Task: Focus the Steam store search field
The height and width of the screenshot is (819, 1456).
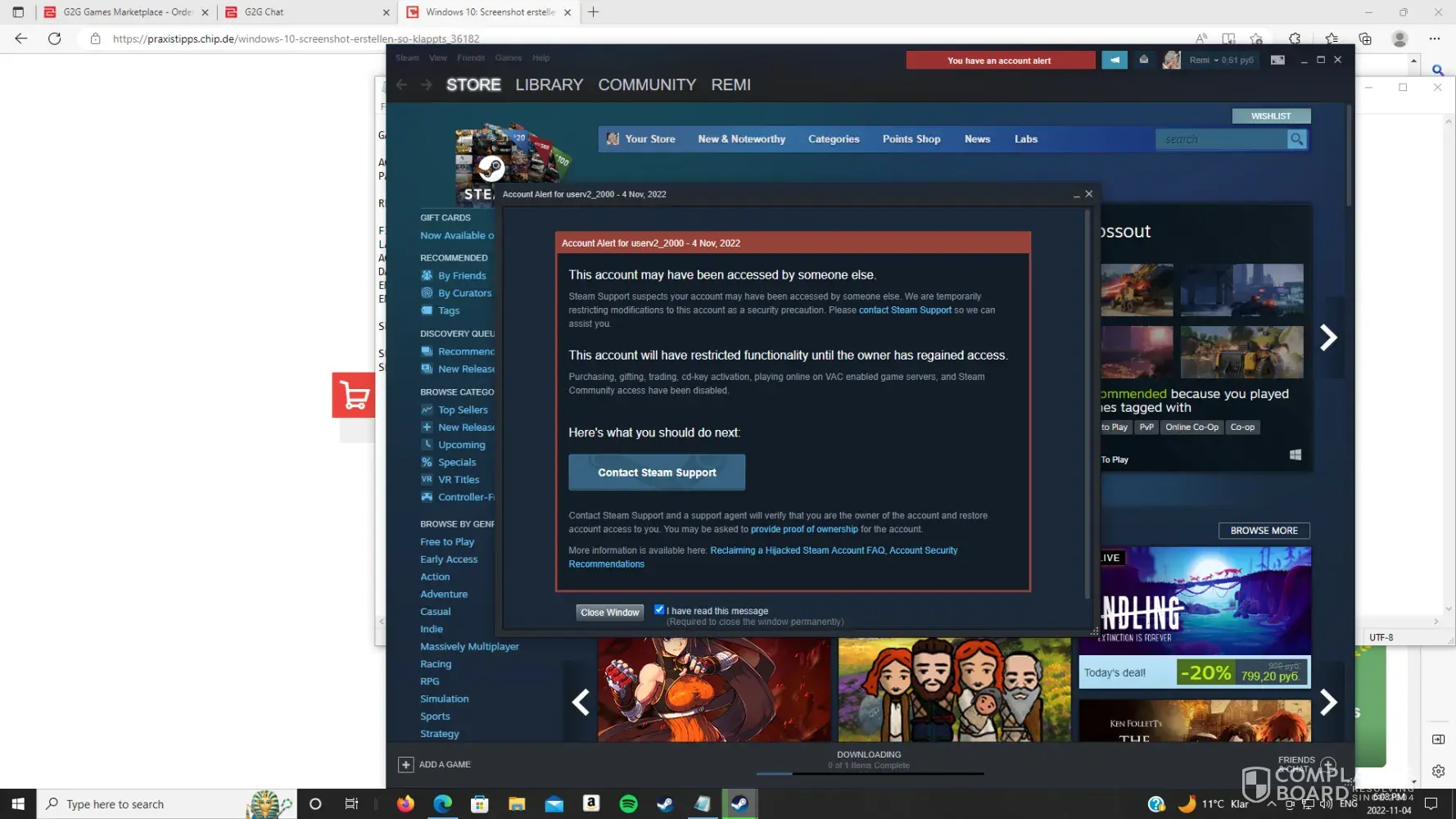Action: coord(1221,139)
